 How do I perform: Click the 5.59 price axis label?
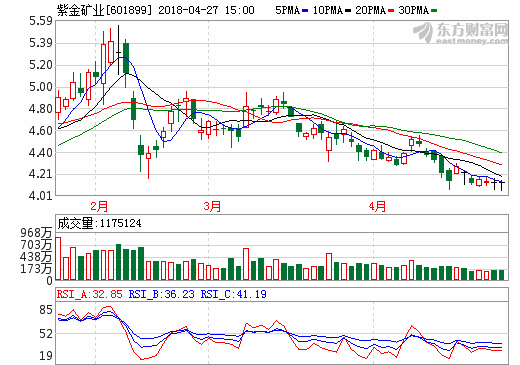[41, 21]
